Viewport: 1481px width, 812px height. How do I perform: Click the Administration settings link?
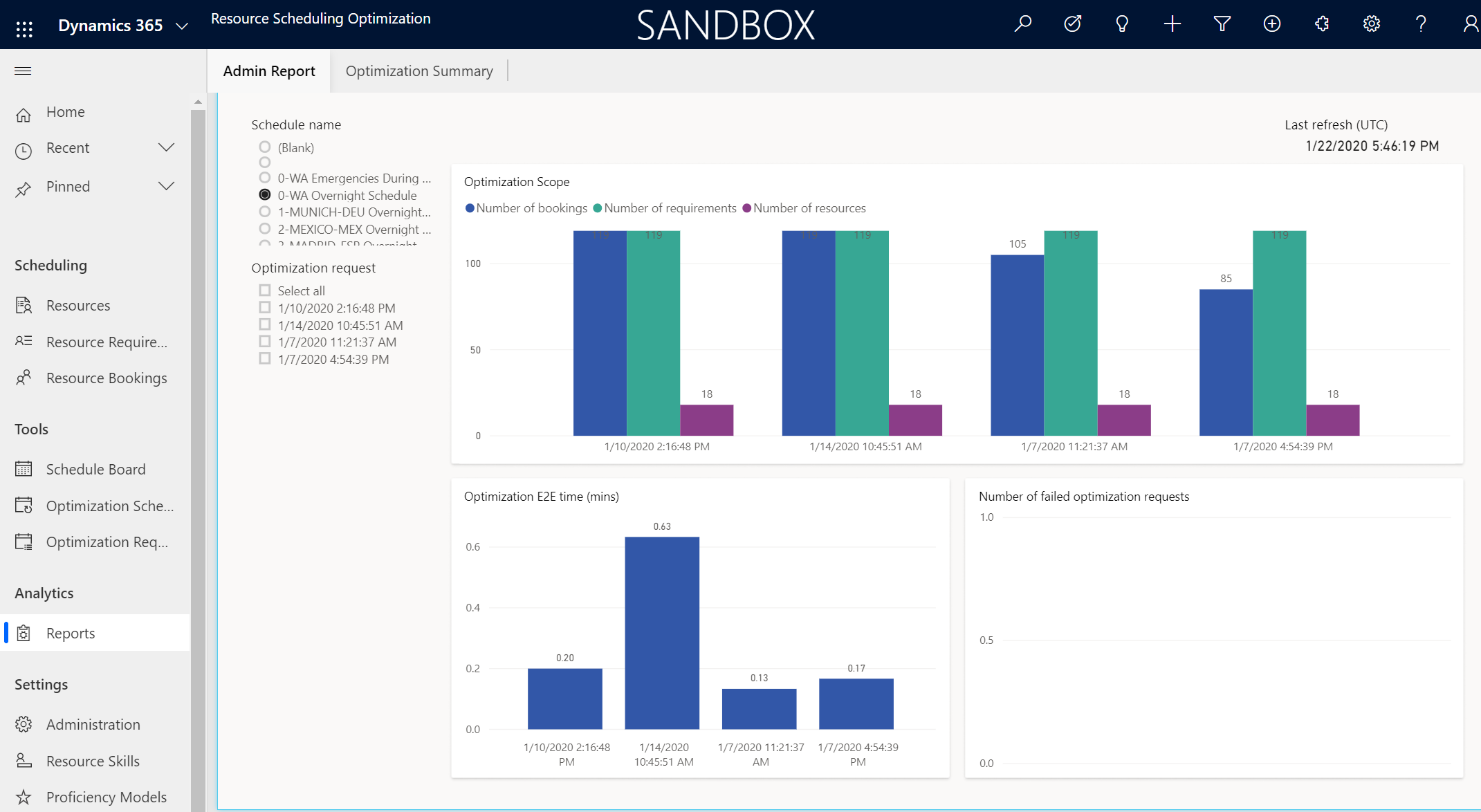[94, 723]
